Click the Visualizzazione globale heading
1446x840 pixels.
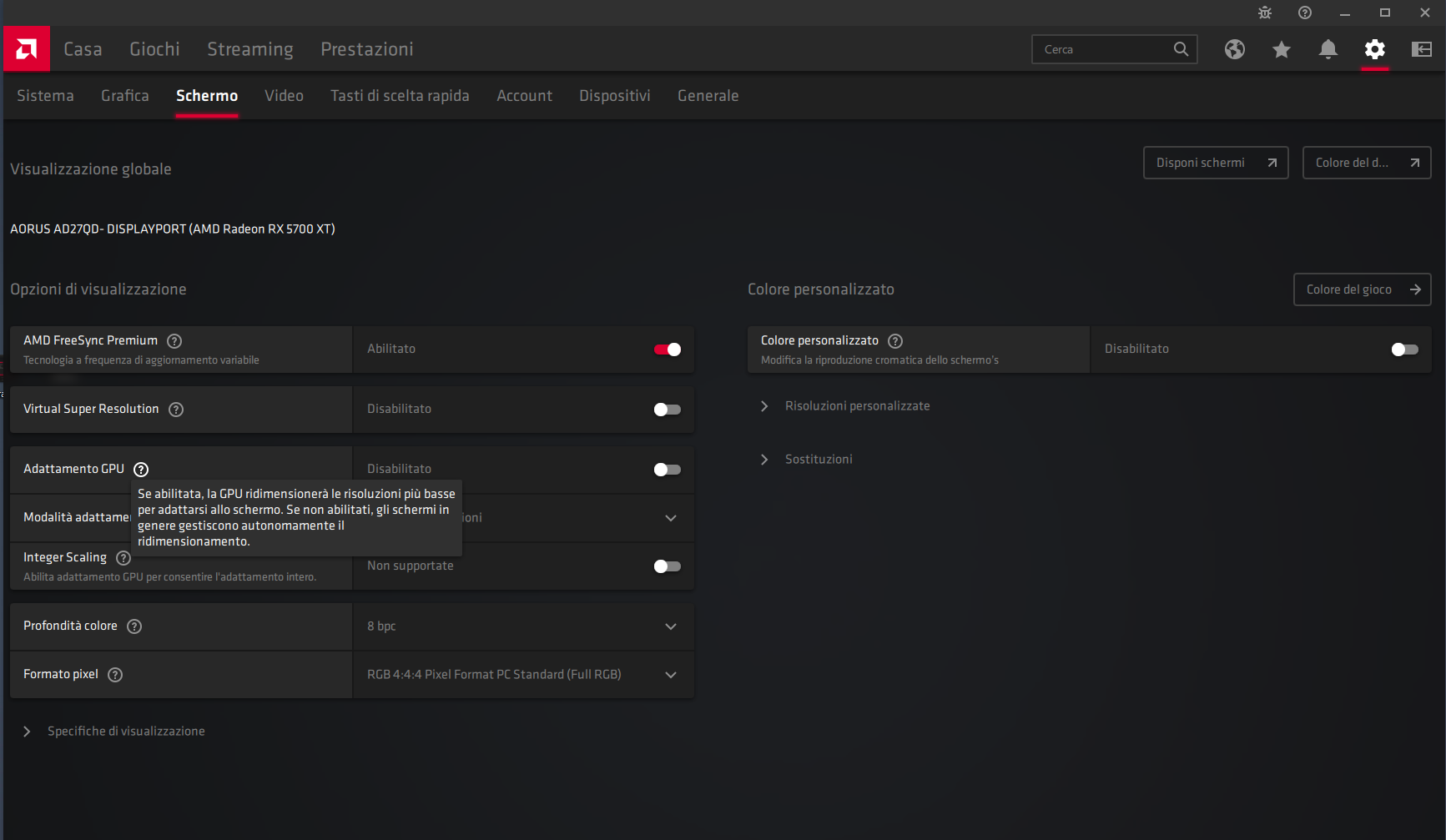(91, 169)
